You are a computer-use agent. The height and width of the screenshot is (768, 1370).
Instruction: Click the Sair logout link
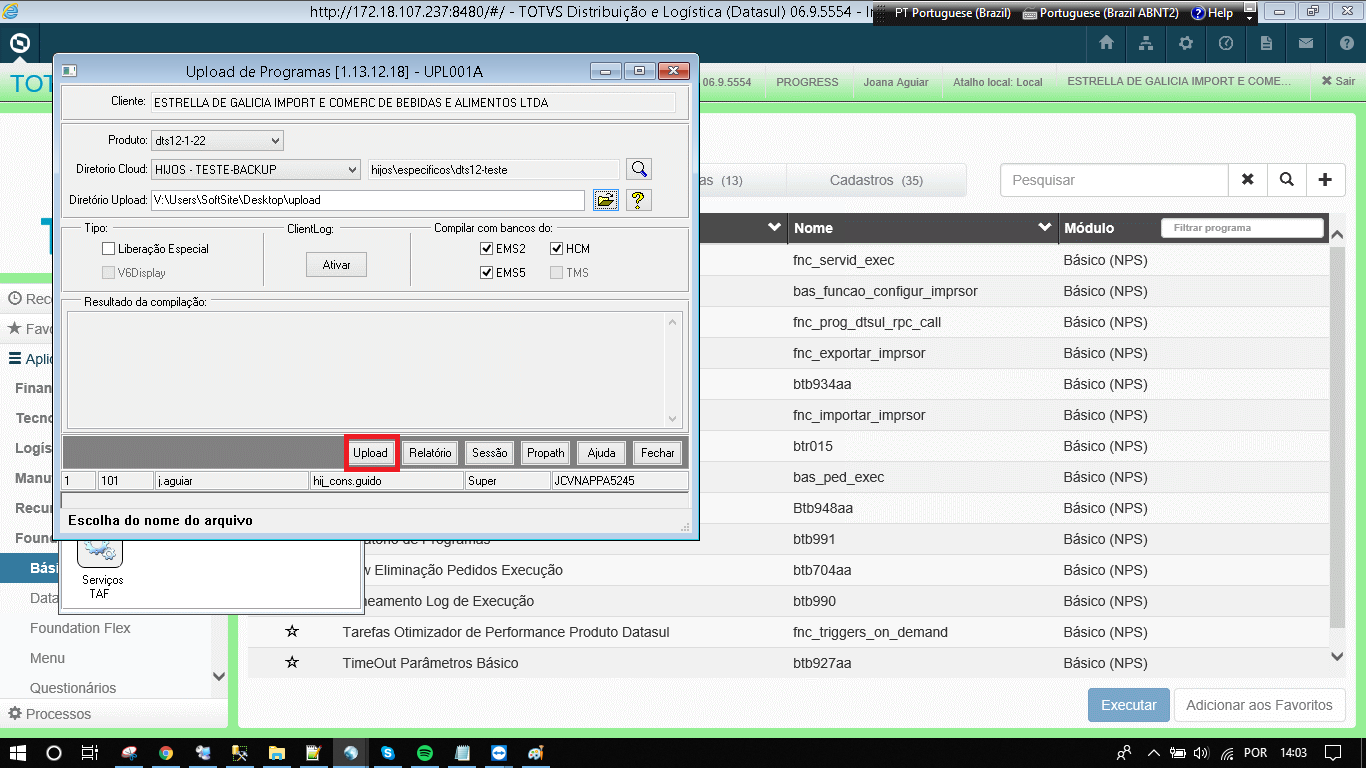1338,81
